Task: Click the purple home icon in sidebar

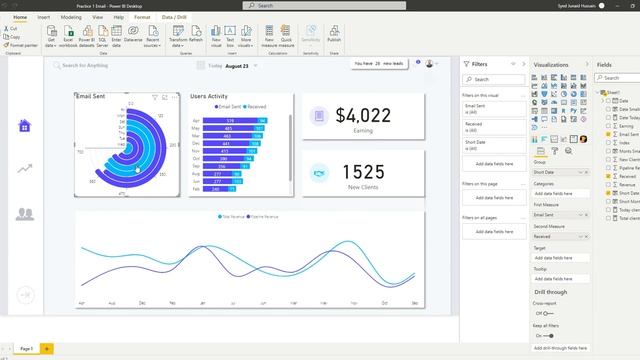Action: pos(24,126)
